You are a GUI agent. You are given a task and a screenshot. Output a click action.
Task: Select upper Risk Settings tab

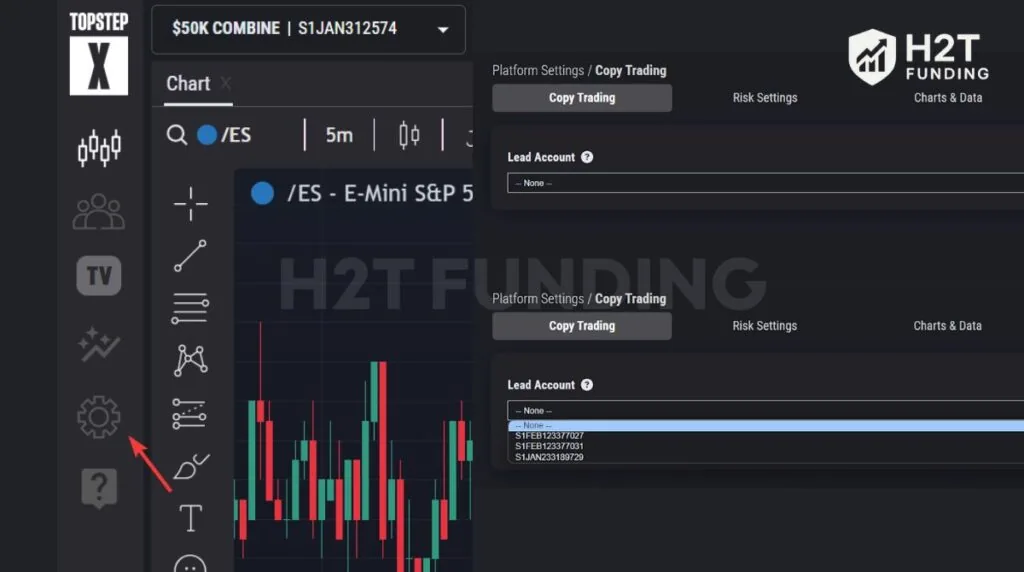pos(765,98)
